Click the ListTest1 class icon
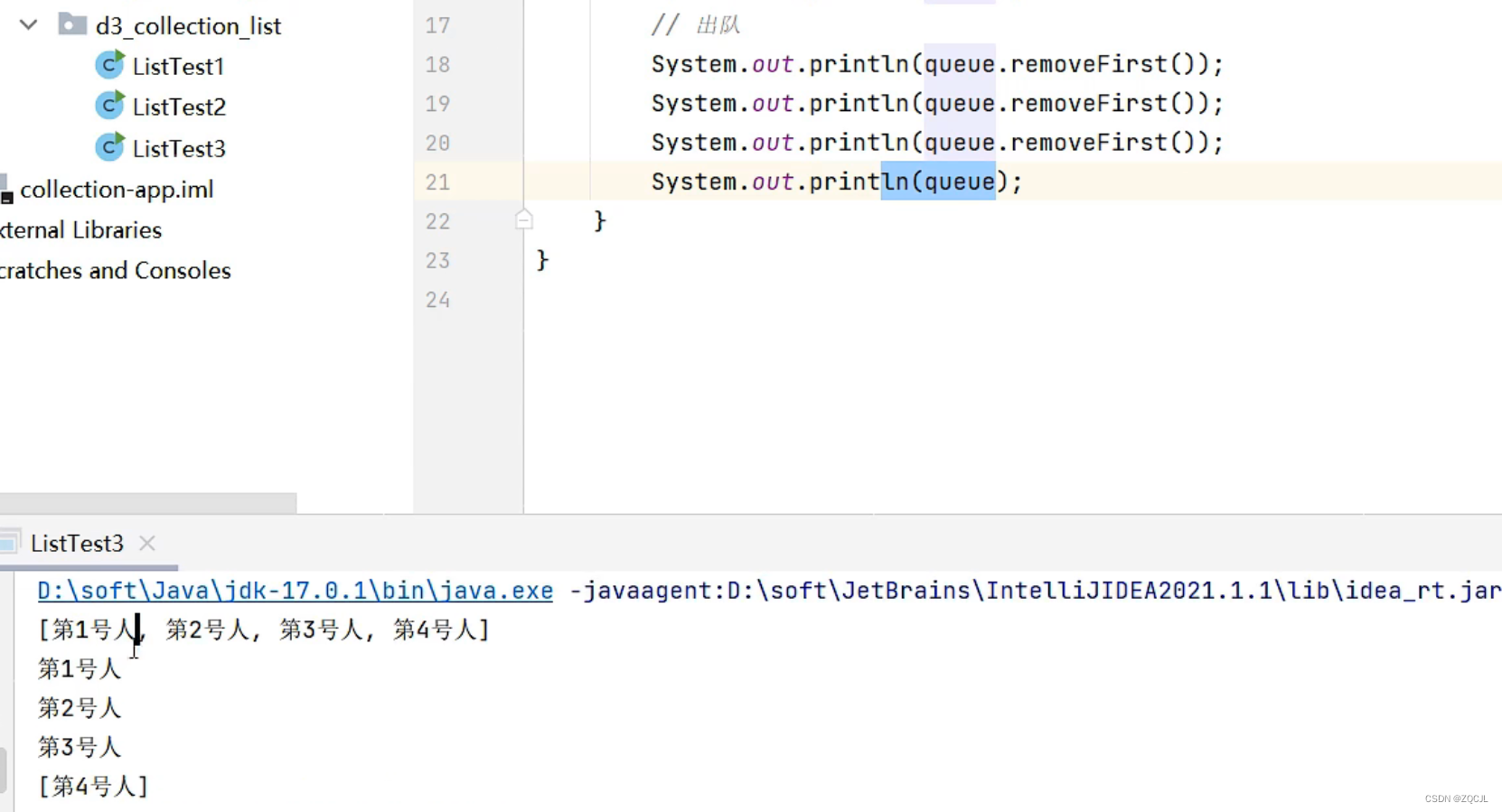The image size is (1502, 812). pyautogui.click(x=109, y=65)
